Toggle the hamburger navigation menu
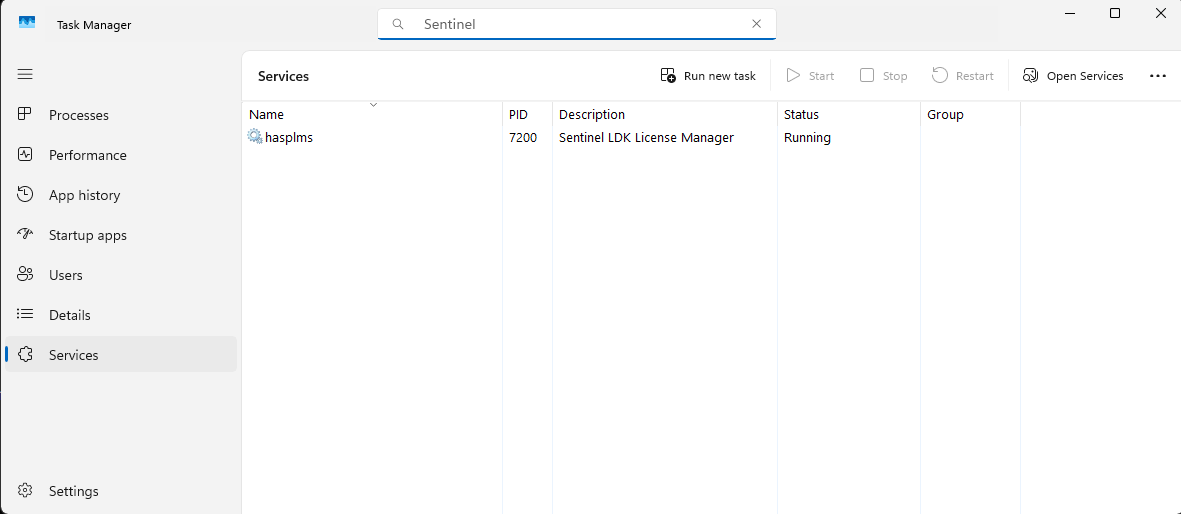 coord(25,74)
